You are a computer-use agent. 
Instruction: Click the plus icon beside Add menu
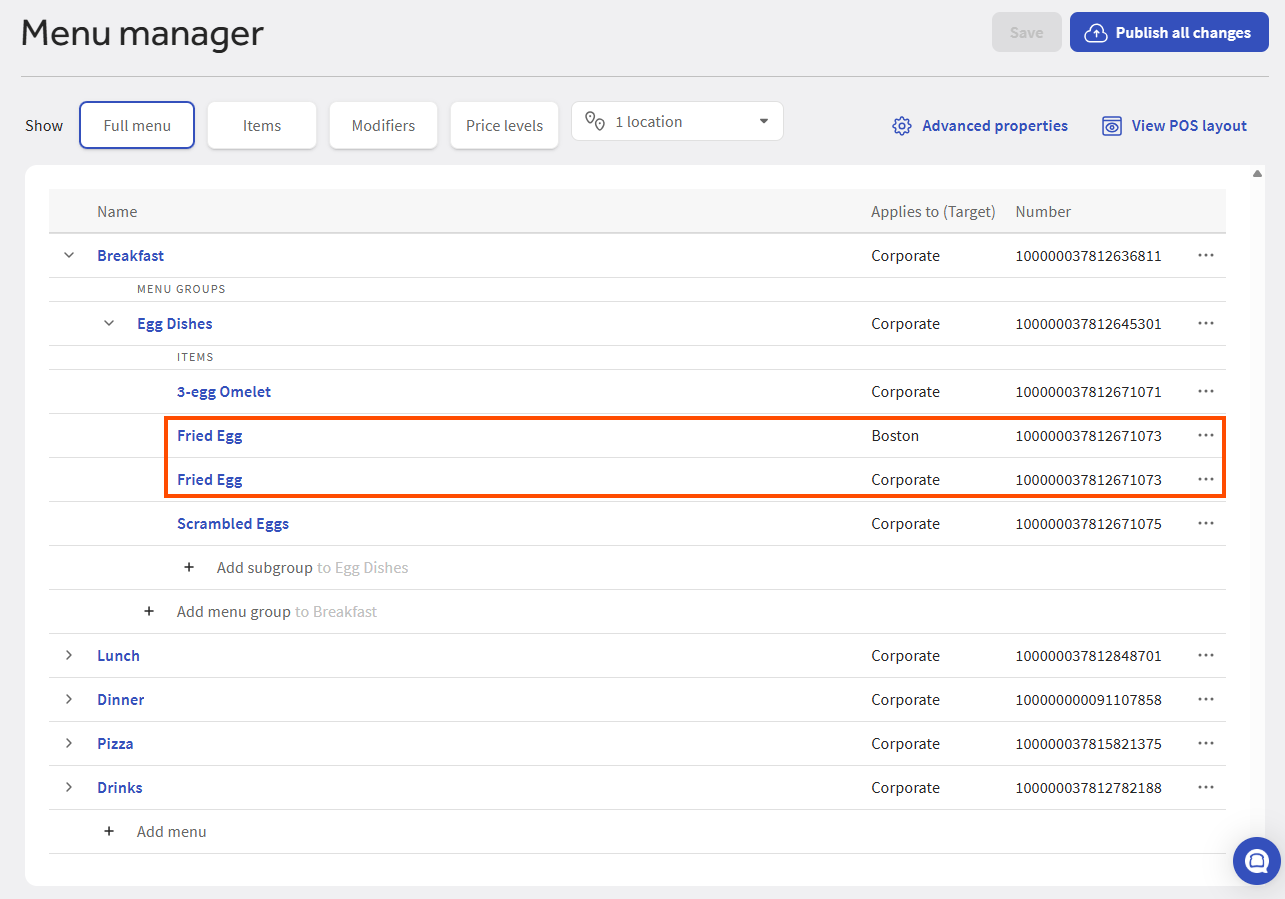(109, 831)
